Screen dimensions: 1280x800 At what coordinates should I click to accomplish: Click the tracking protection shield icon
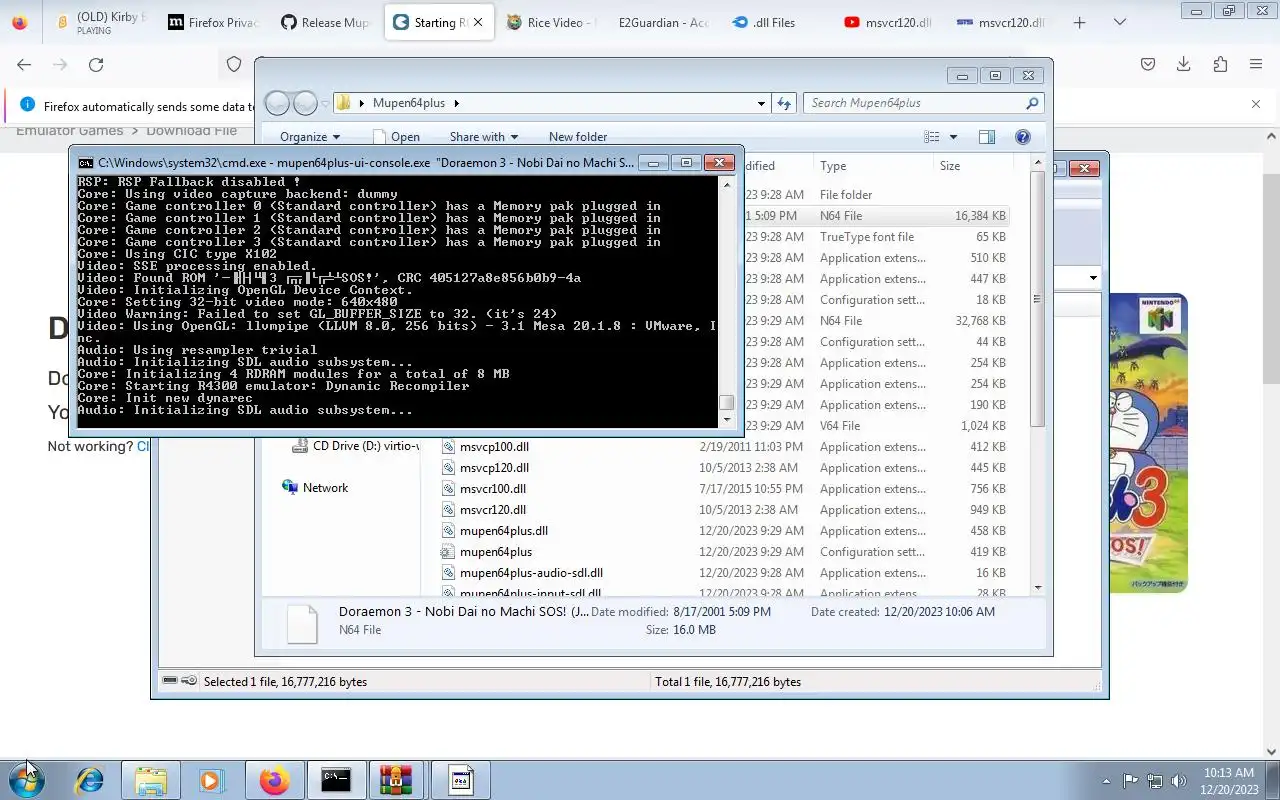(234, 64)
